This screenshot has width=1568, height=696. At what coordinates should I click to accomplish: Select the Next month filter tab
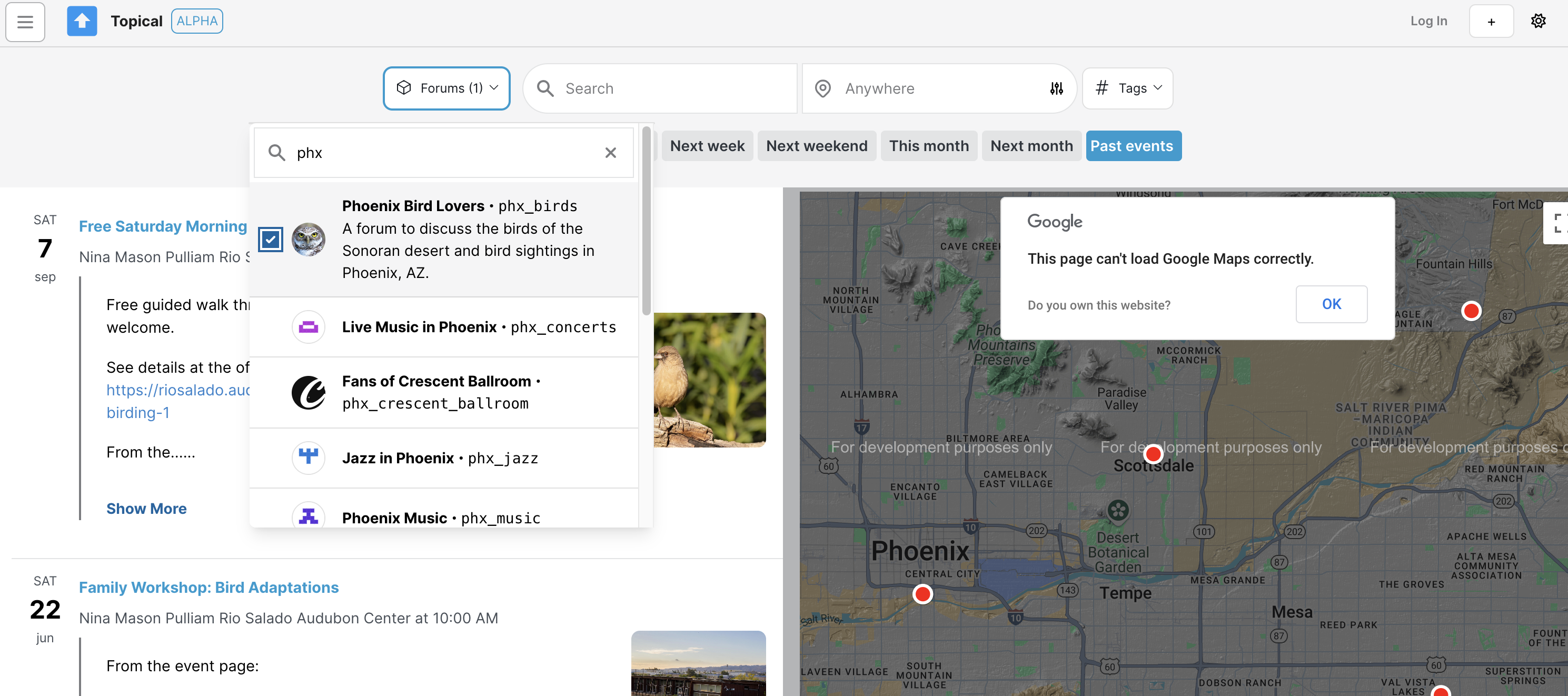1031,146
